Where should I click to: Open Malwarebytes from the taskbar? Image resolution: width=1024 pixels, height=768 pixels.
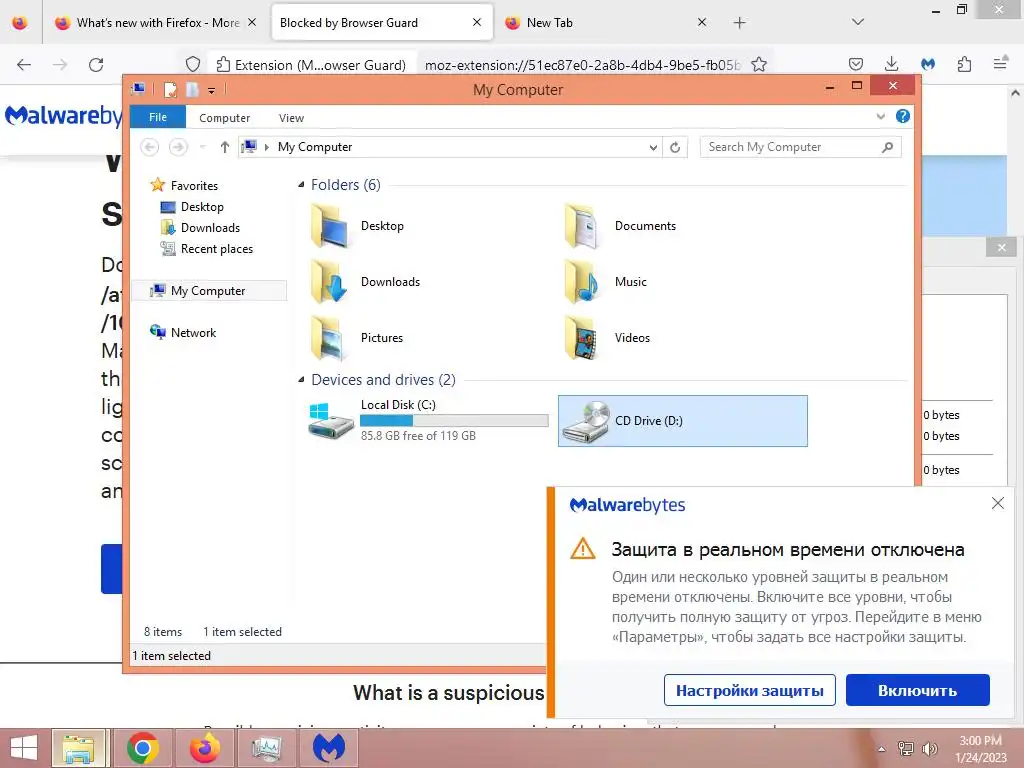point(328,748)
